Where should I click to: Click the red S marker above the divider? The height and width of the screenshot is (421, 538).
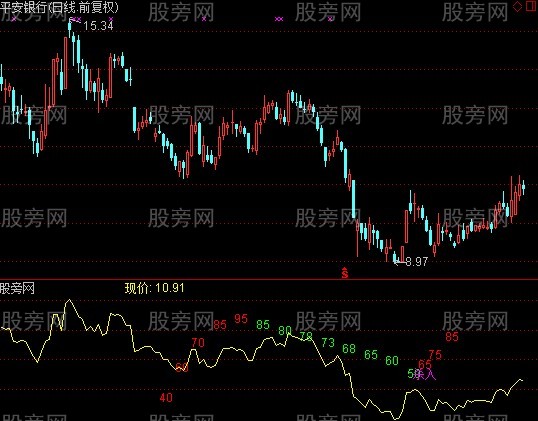(345, 272)
